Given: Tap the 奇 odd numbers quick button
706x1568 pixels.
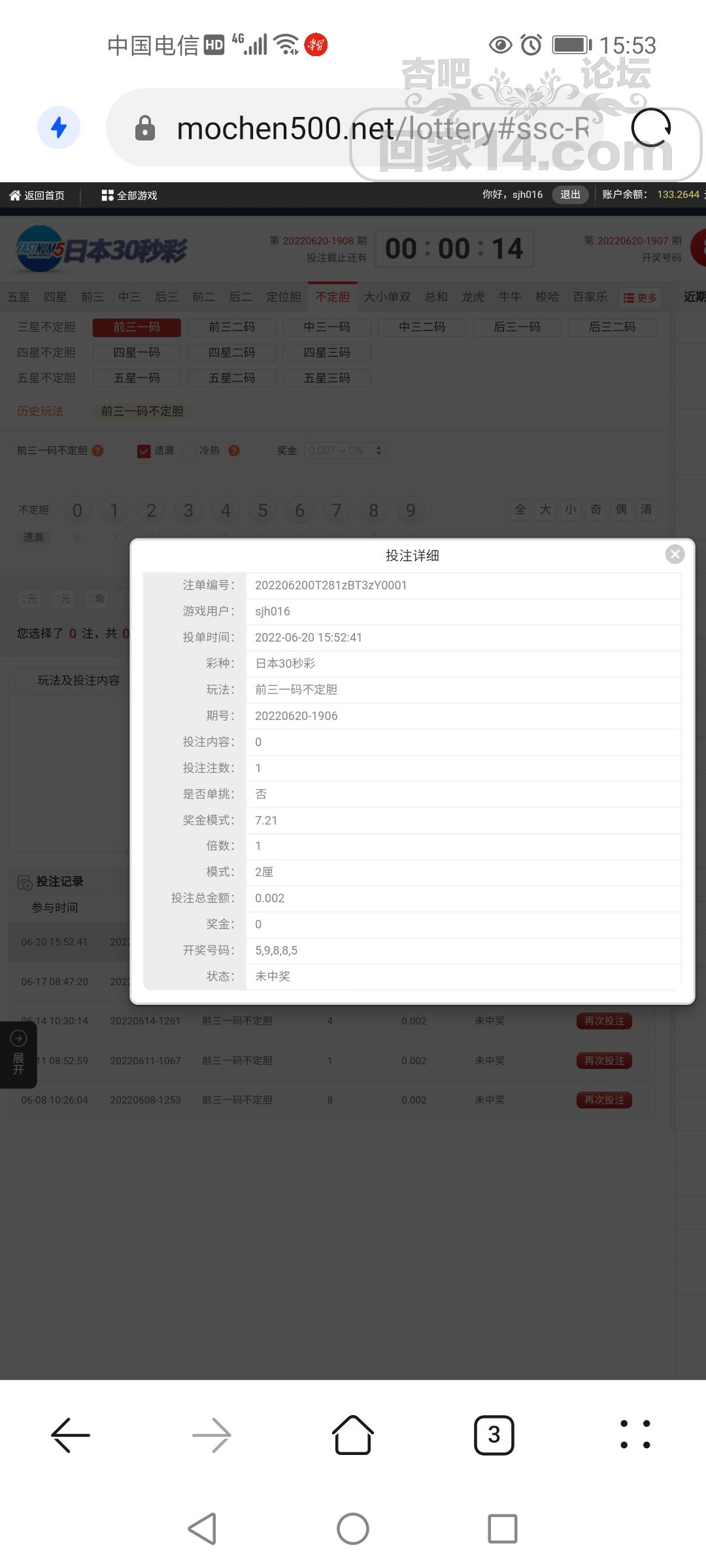Looking at the screenshot, I should pos(596,510).
